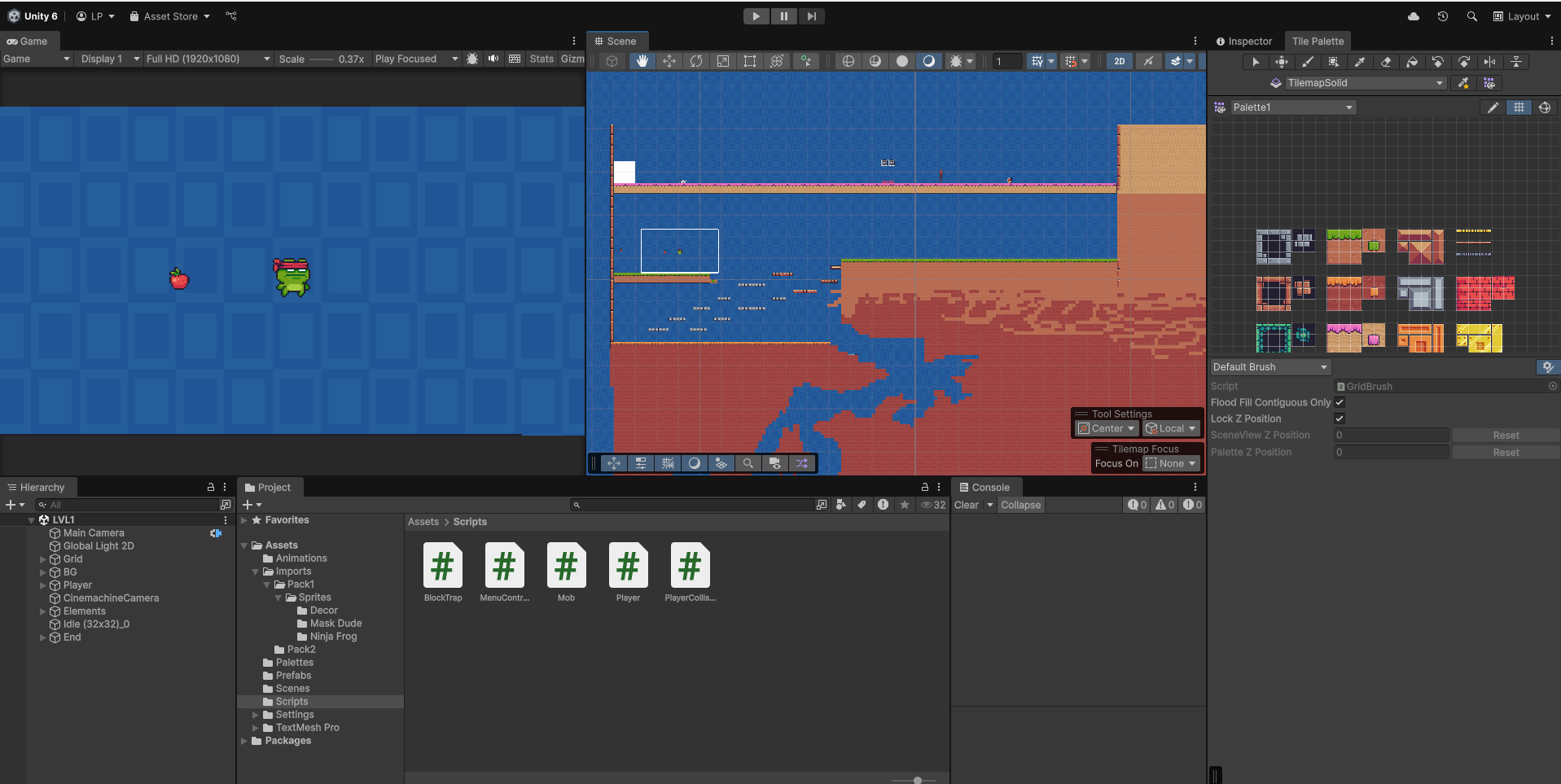The height and width of the screenshot is (784, 1561).
Task: Advance one frame with the Step button
Action: (x=811, y=16)
